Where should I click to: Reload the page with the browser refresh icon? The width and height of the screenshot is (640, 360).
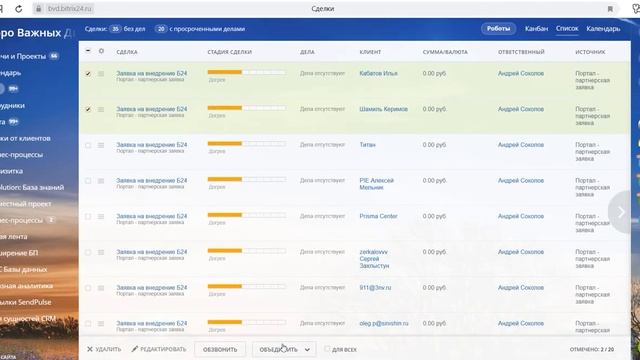click(19, 9)
